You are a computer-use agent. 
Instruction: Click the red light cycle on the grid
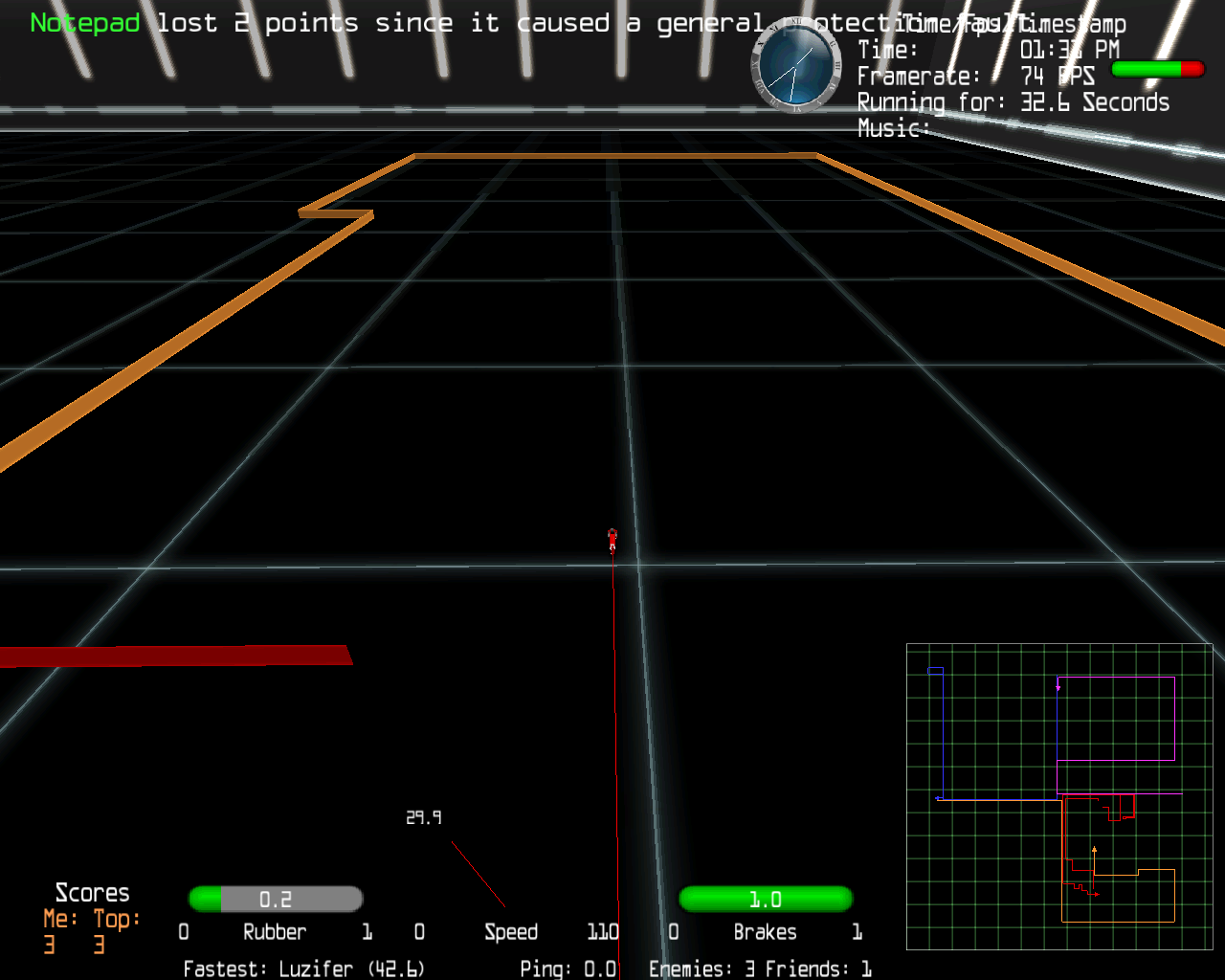[x=612, y=540]
